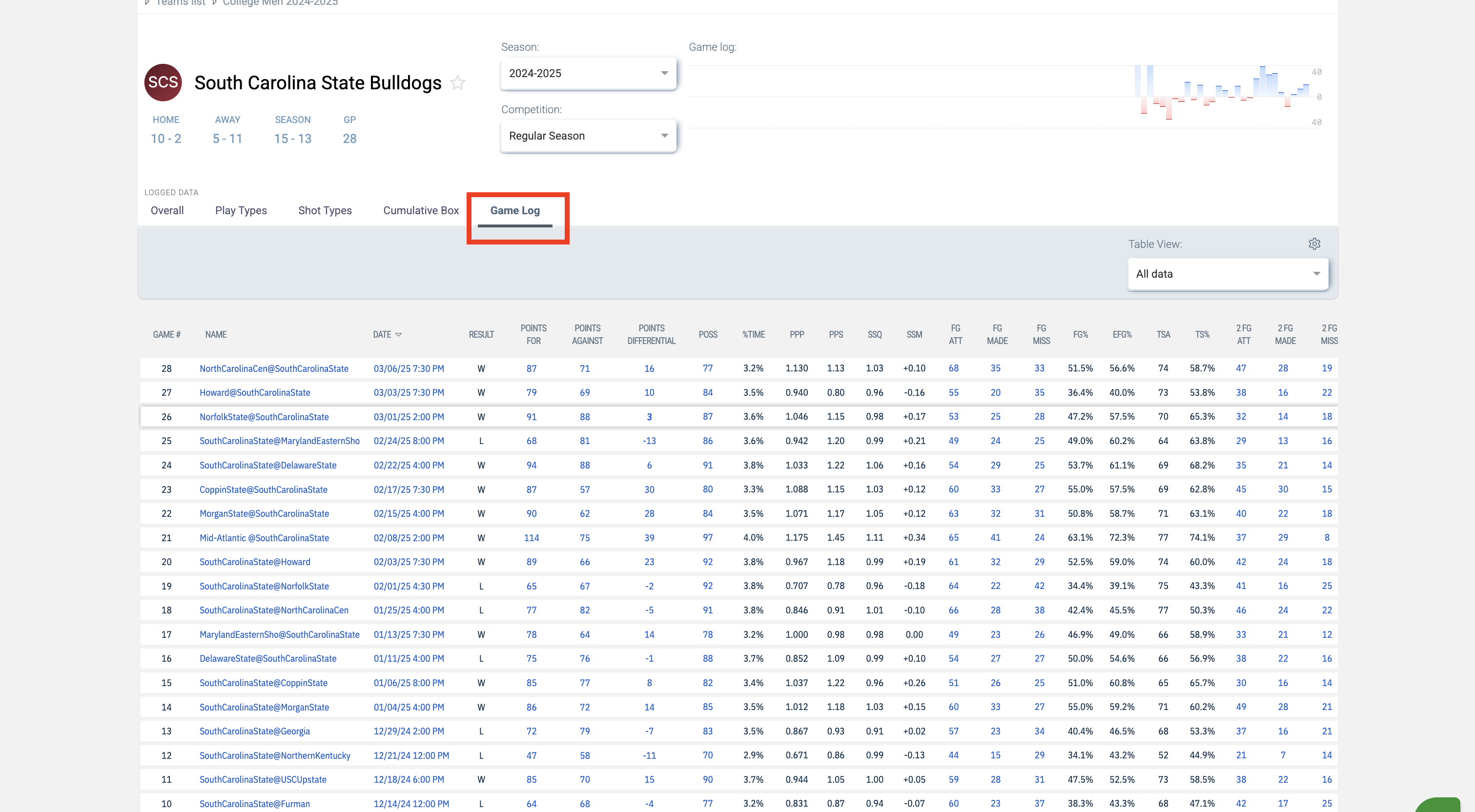Open the Season 2024-2025 dropdown
The height and width of the screenshot is (812, 1475).
[588, 73]
